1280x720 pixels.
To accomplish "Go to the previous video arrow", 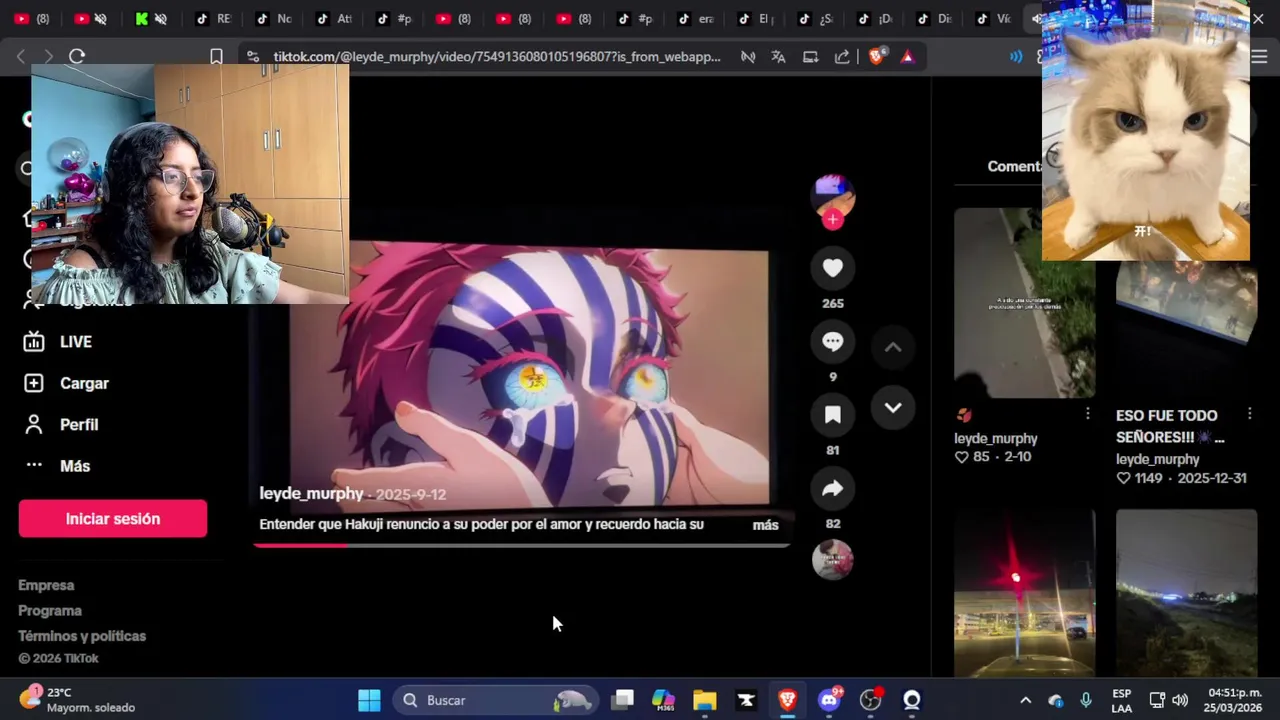I will click(893, 347).
